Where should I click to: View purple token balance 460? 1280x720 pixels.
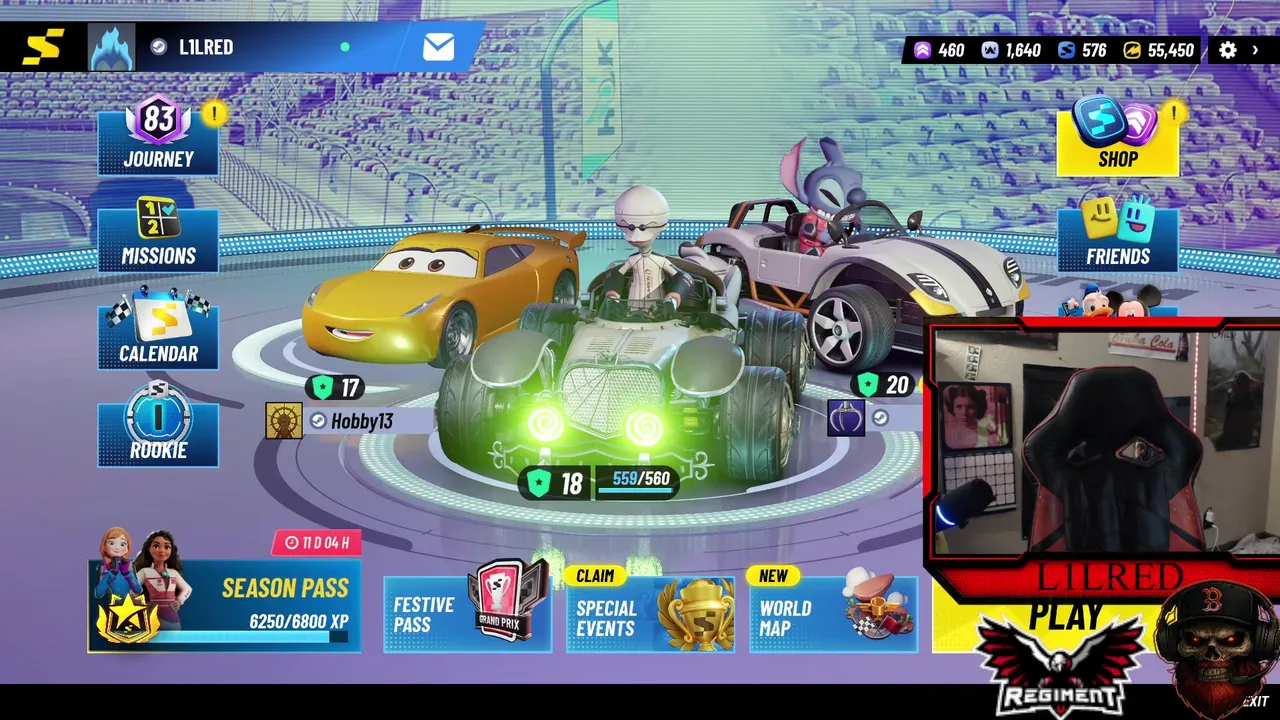940,50
